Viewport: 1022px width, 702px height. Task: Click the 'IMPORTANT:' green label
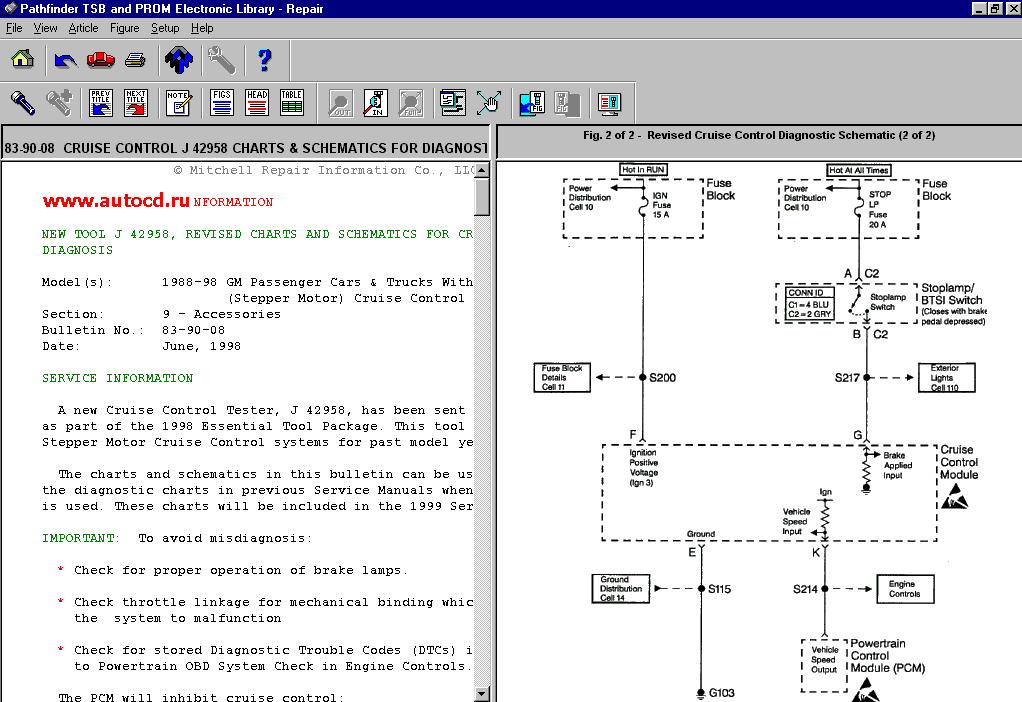tap(81, 538)
